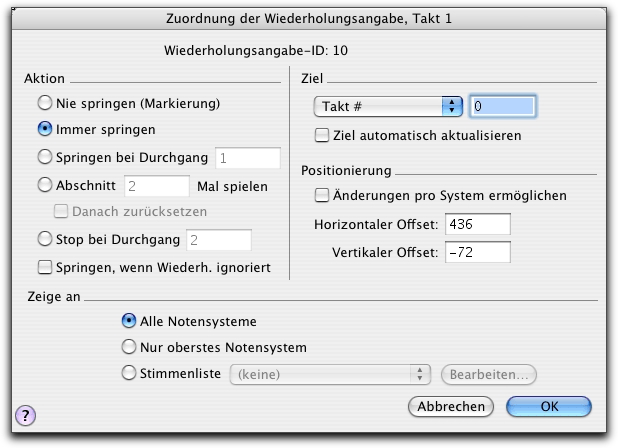
Task: Click the Vertikaler Offset input field
Action: tap(478, 252)
